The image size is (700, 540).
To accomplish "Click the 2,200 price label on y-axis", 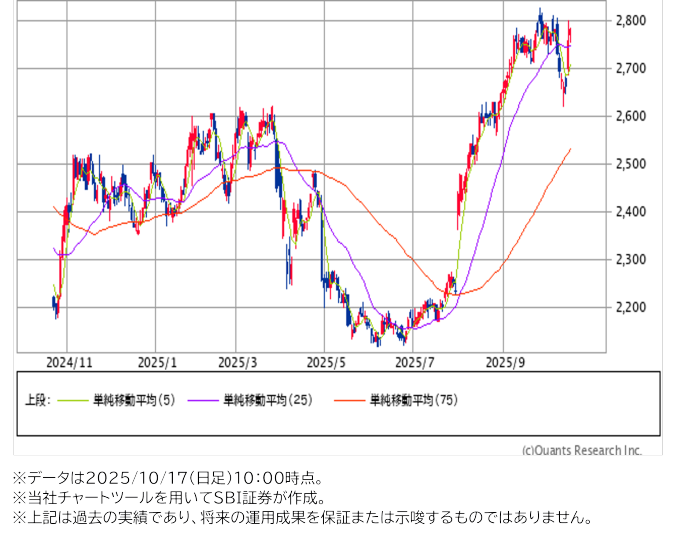I will point(631,307).
